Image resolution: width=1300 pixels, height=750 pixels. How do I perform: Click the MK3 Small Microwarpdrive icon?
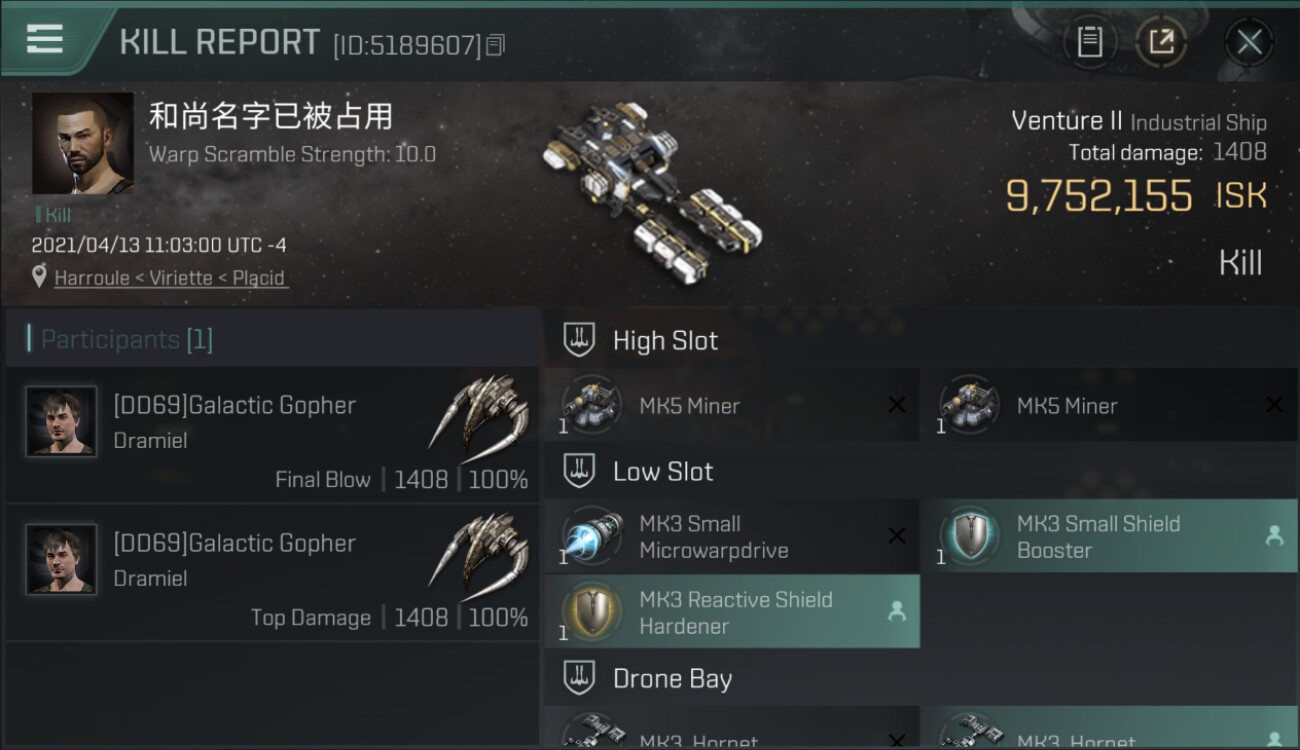591,537
